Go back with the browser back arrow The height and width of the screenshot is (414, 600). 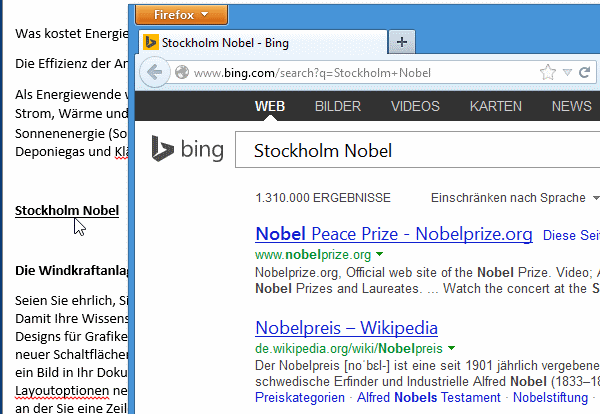[x=155, y=72]
